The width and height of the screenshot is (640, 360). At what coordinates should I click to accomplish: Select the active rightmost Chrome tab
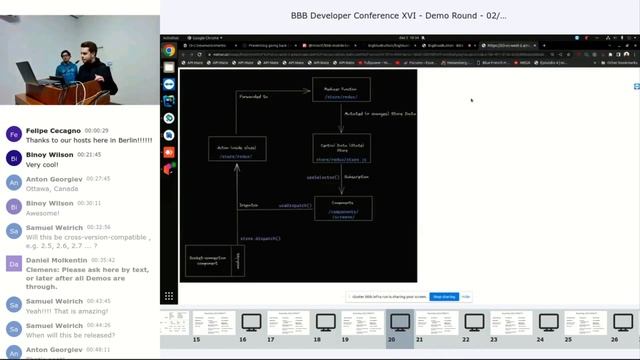click(509, 45)
